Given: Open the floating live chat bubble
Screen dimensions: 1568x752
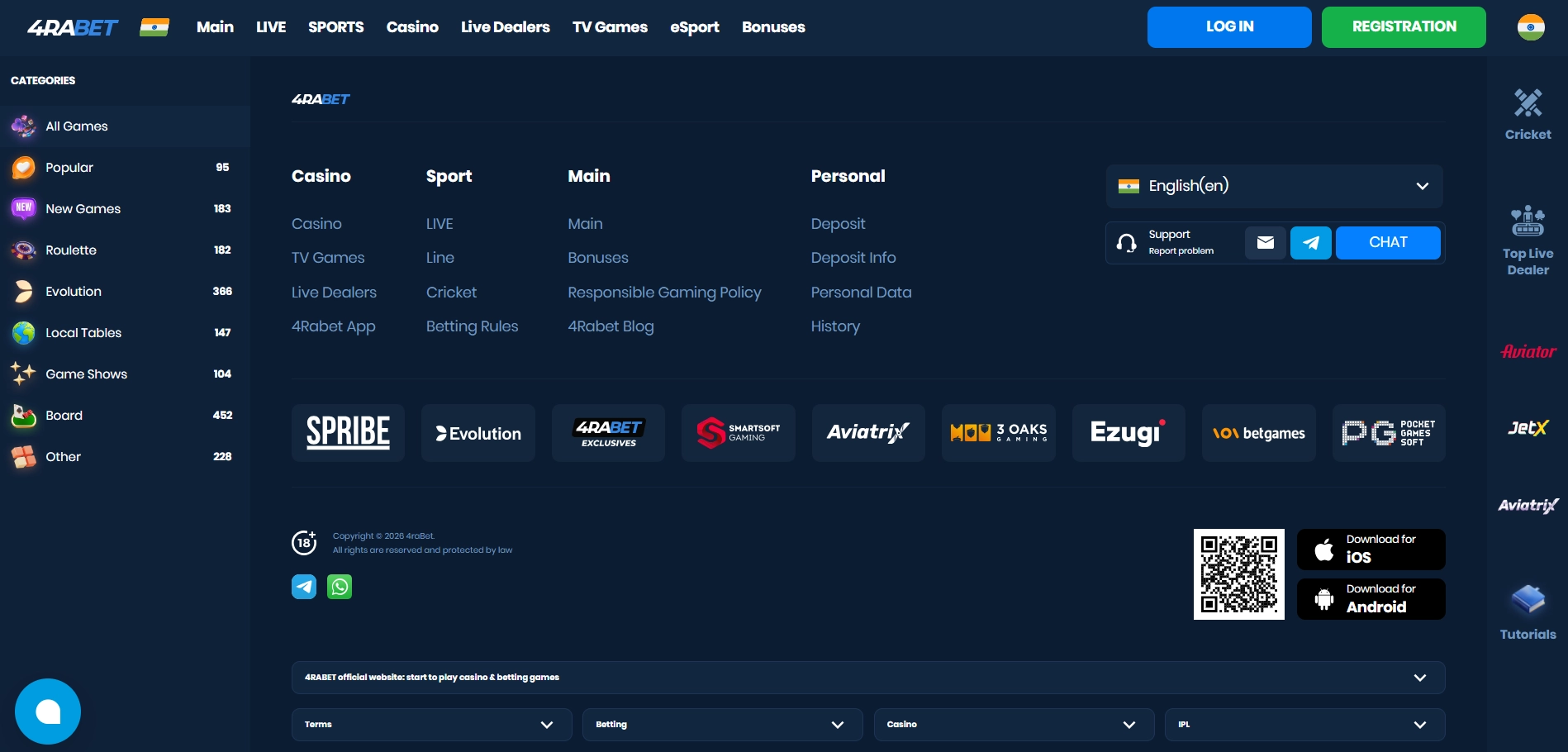Looking at the screenshot, I should pos(48,712).
